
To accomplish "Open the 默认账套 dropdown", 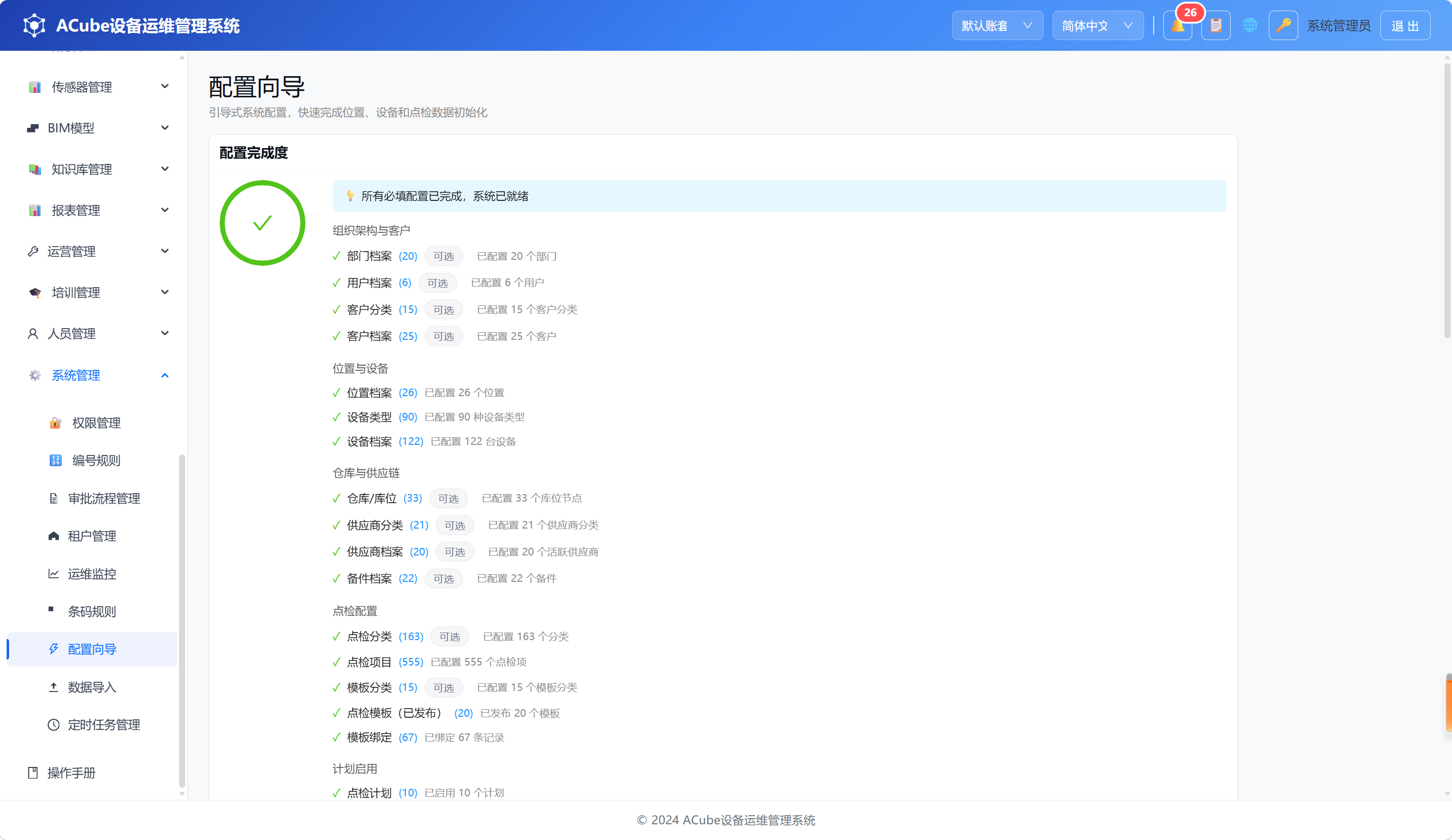I will 997,25.
